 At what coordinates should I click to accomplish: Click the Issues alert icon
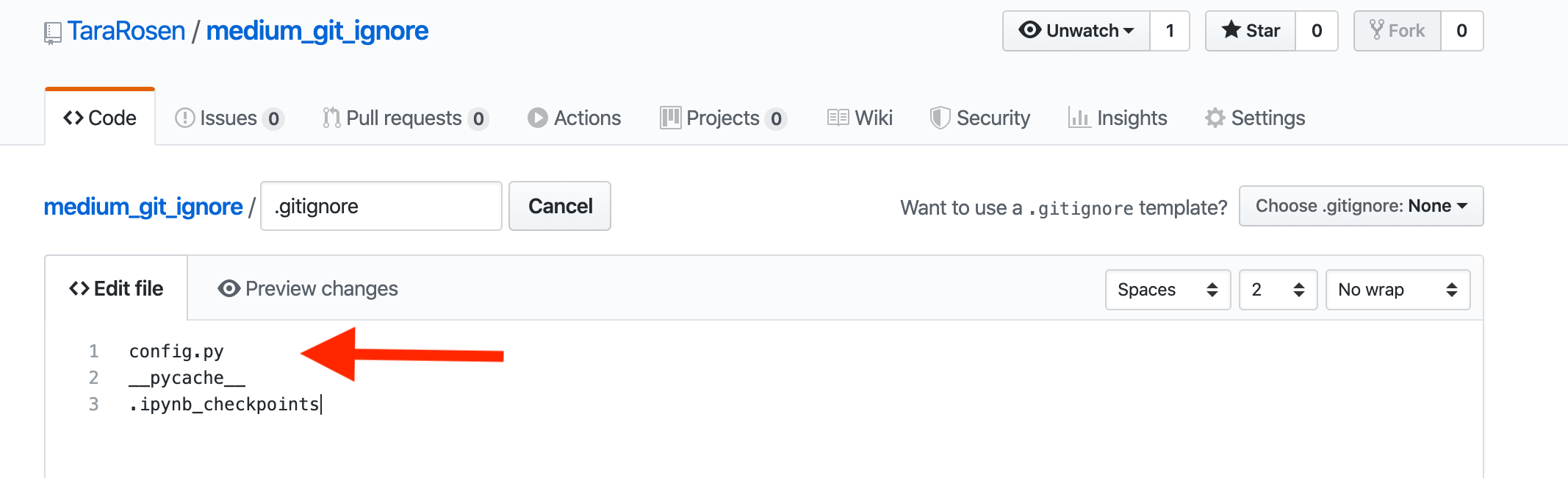coord(185,118)
